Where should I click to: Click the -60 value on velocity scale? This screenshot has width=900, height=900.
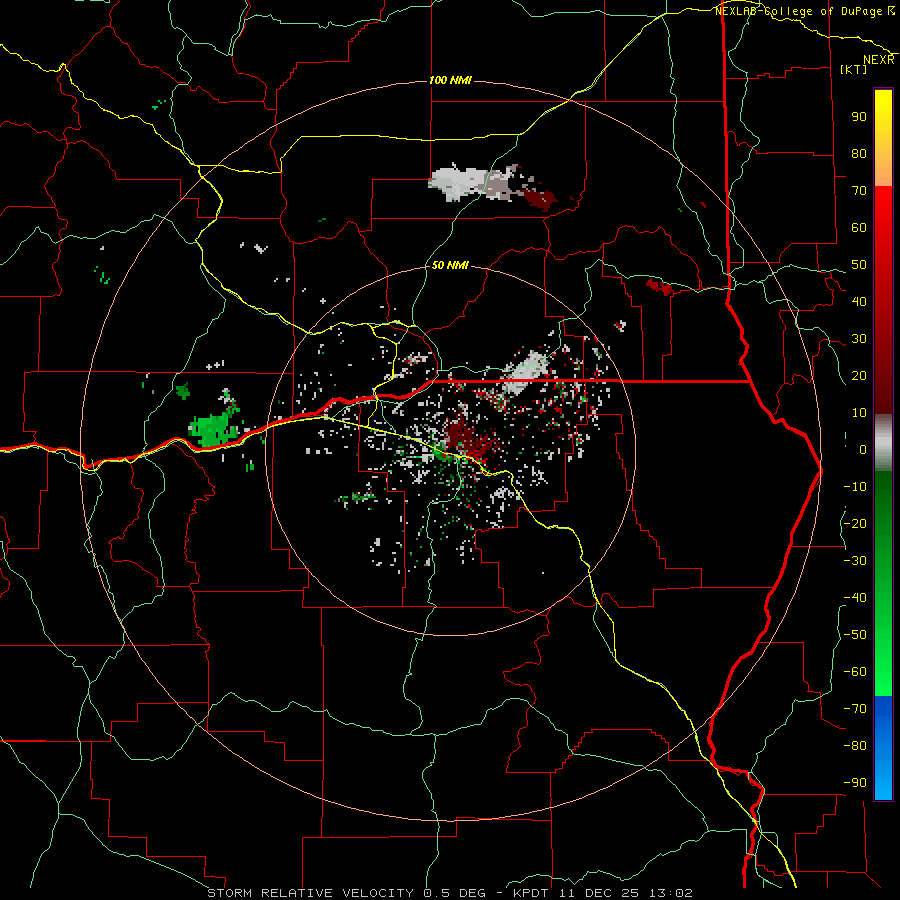coord(855,672)
